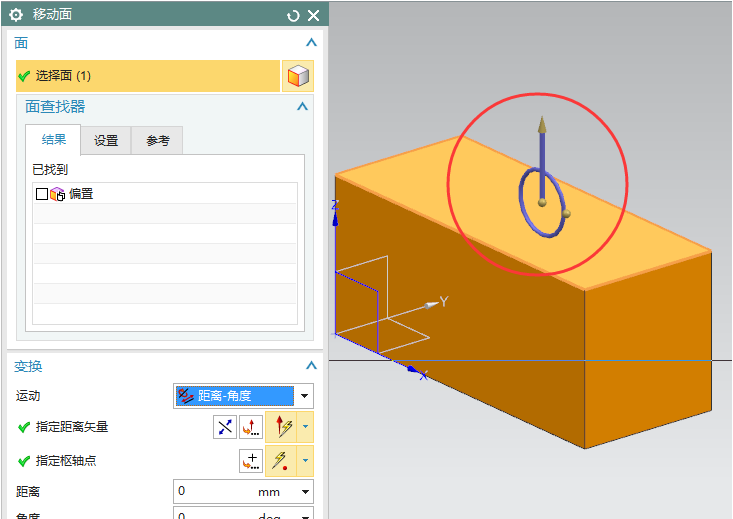Click the face selection cube icon
Screen dimensions: 733x519
click(x=297, y=76)
